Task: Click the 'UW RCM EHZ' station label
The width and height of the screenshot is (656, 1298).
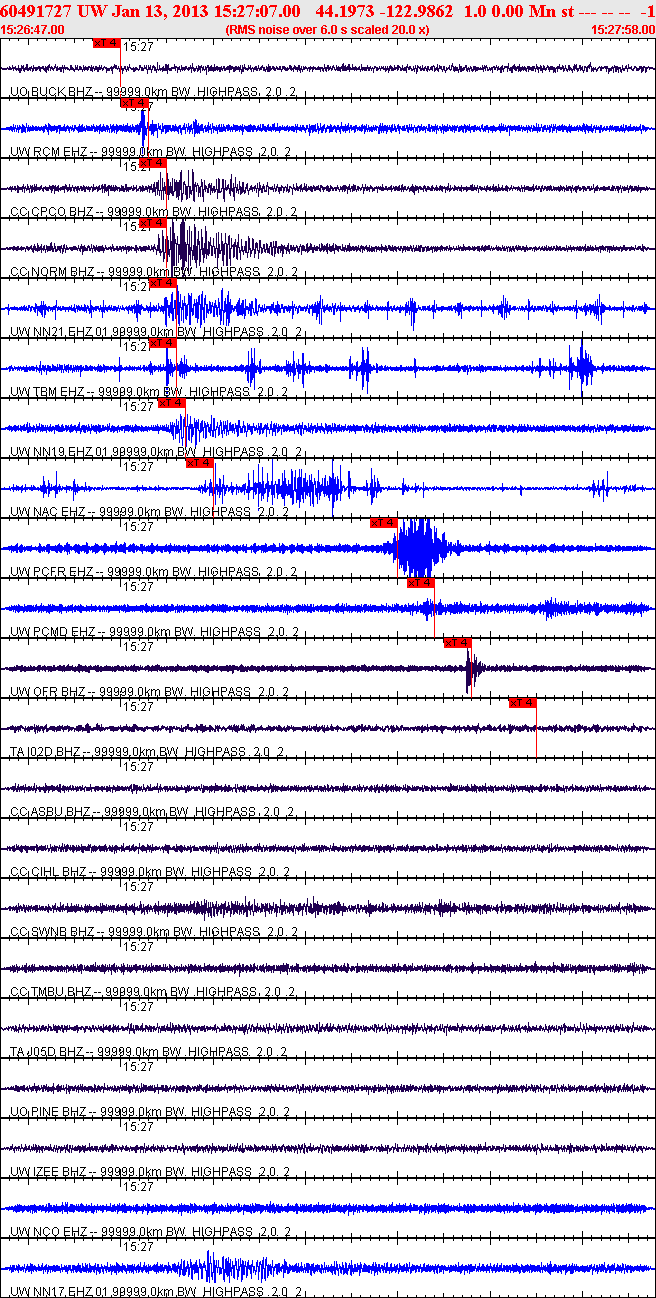Action: [x=46, y=151]
